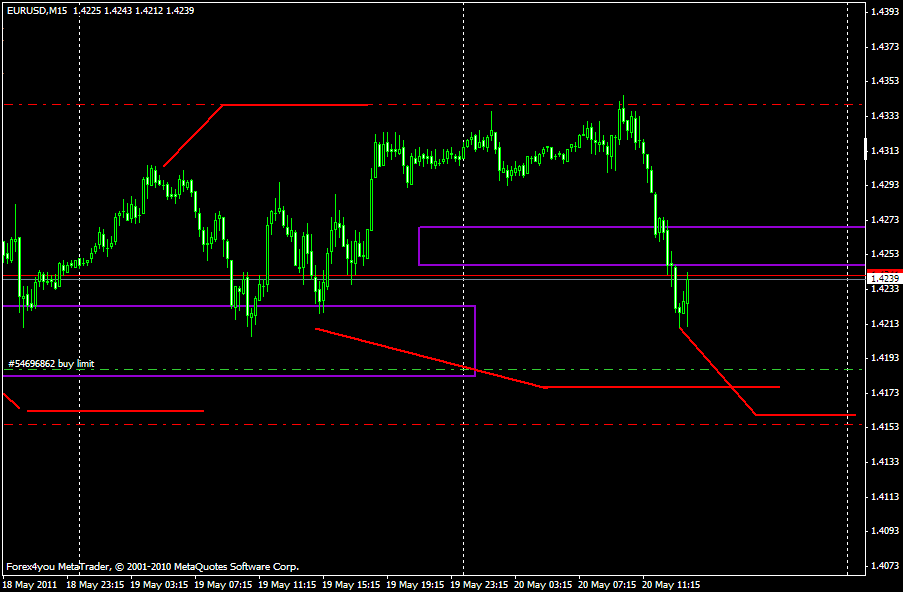Click the green dashed buy limit order line
The height and width of the screenshot is (592, 903).
click(x=432, y=370)
